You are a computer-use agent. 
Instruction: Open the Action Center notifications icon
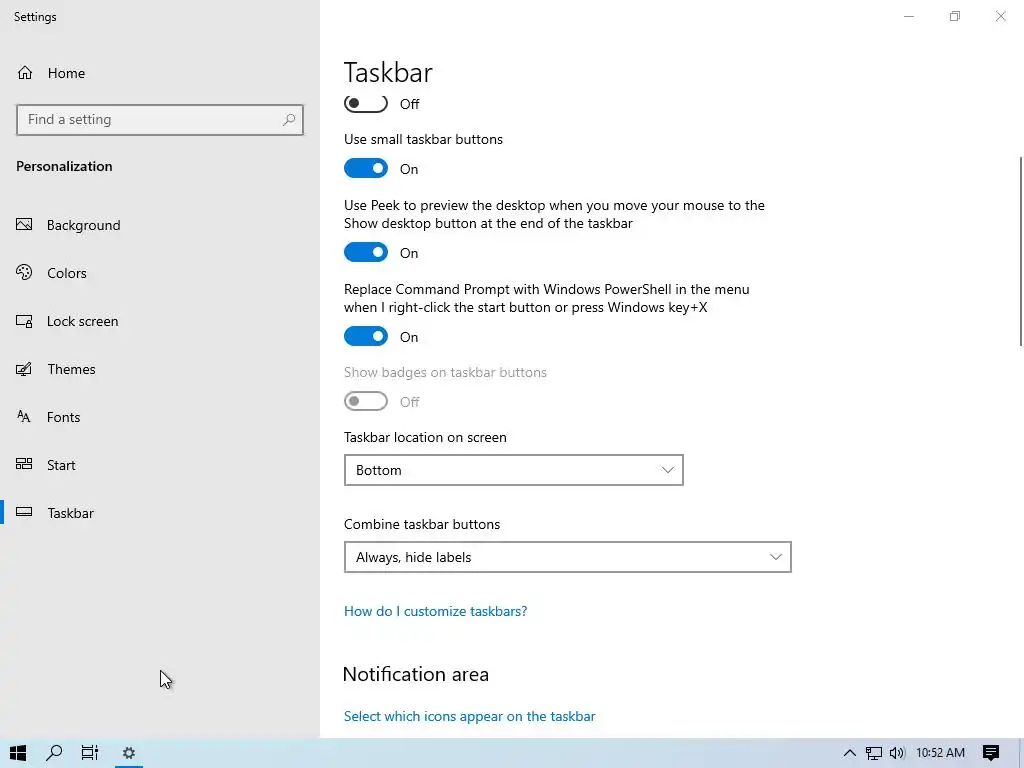991,753
